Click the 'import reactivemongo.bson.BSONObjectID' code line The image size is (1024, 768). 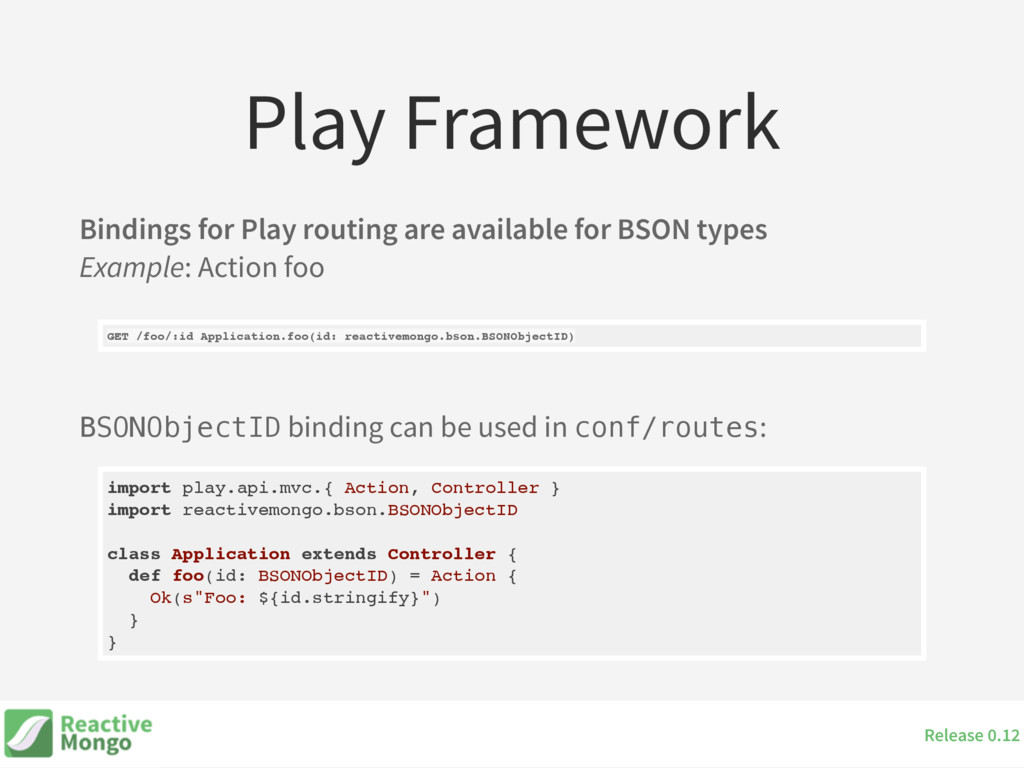[313, 510]
